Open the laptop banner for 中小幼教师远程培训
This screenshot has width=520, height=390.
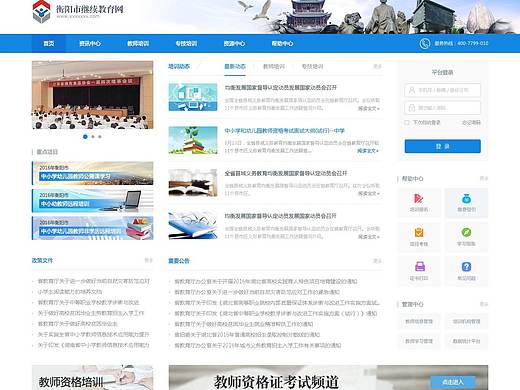(x=93, y=201)
